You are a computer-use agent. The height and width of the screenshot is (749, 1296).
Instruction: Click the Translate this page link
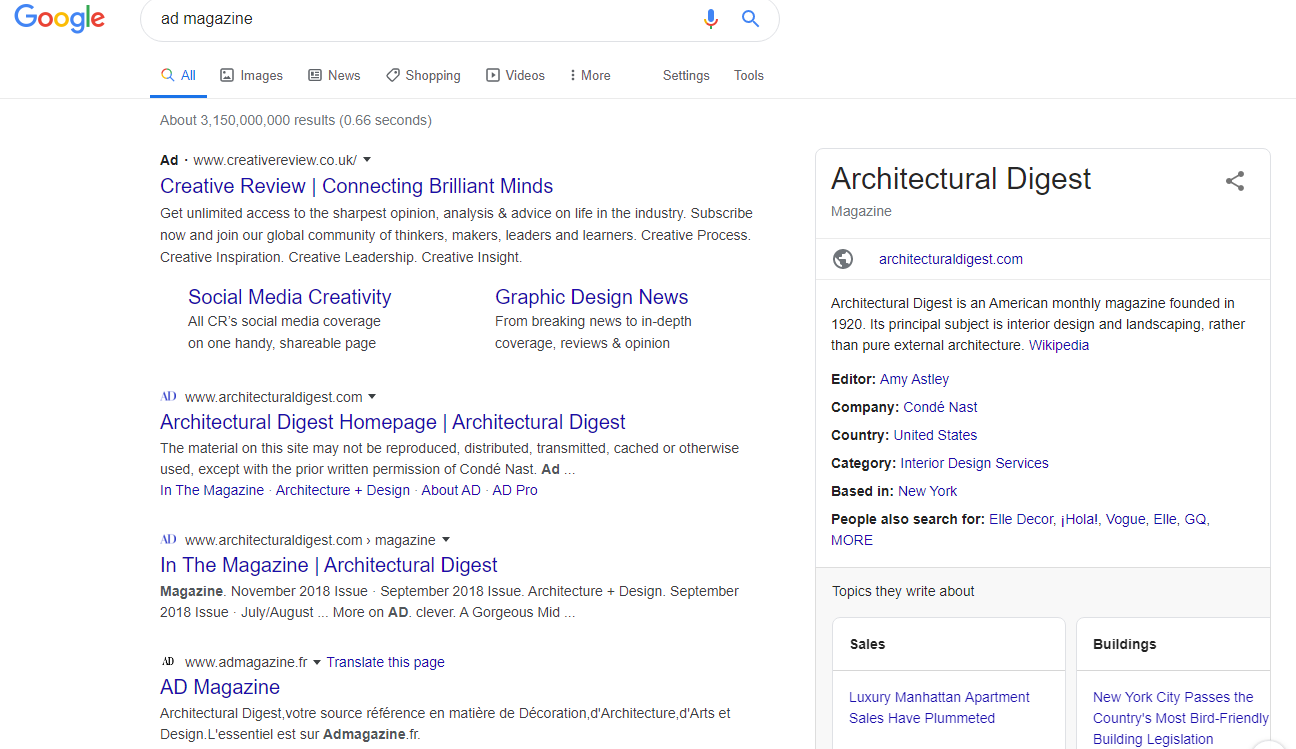point(385,662)
